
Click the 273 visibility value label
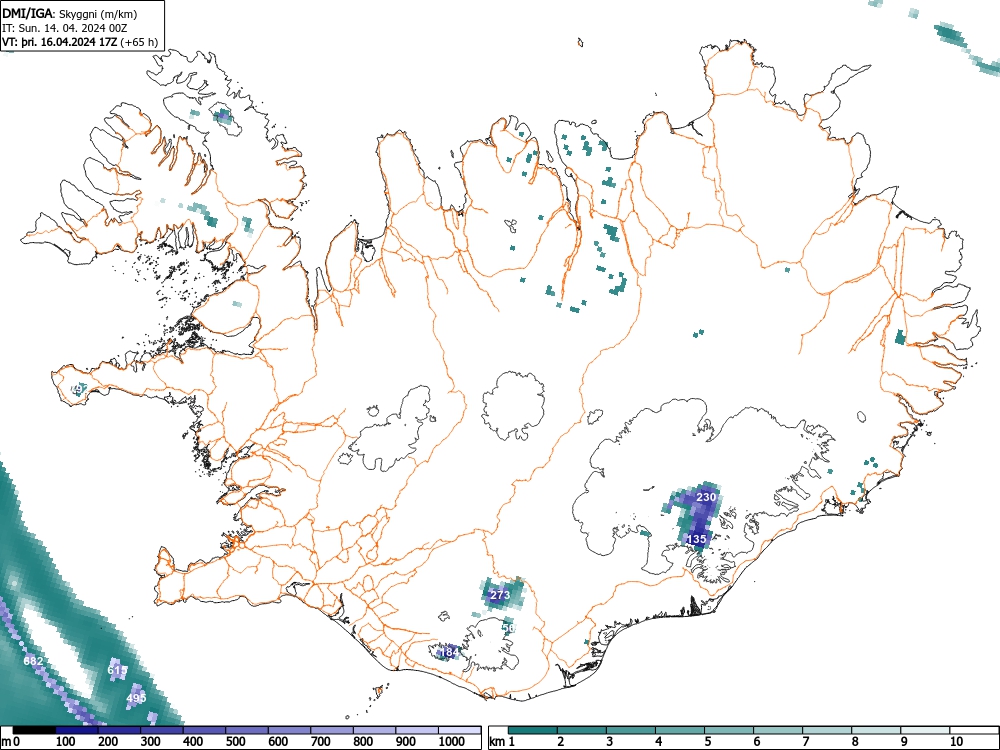tap(499, 595)
